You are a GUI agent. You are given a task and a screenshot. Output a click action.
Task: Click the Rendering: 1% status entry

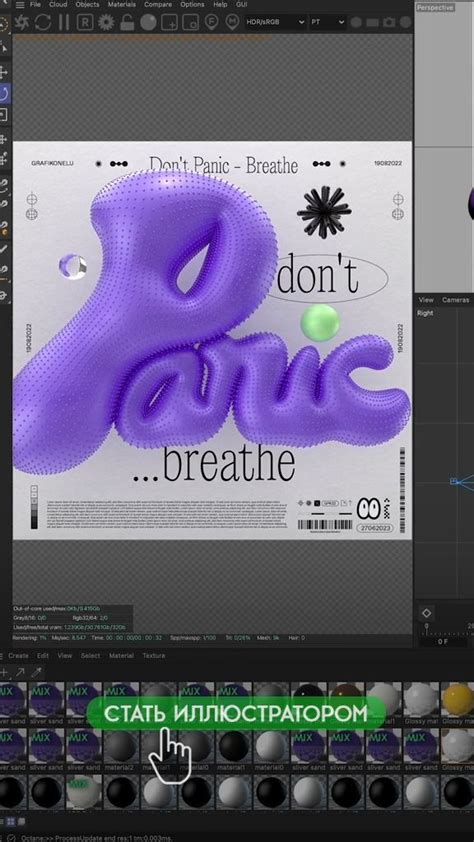point(29,637)
